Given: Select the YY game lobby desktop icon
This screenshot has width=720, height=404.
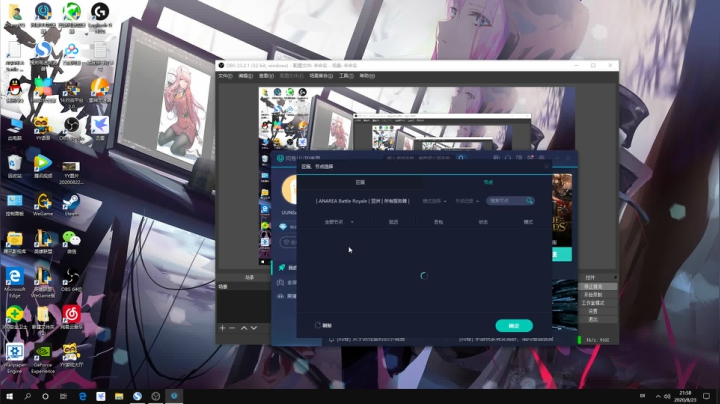Looking at the screenshot, I should click(71, 354).
